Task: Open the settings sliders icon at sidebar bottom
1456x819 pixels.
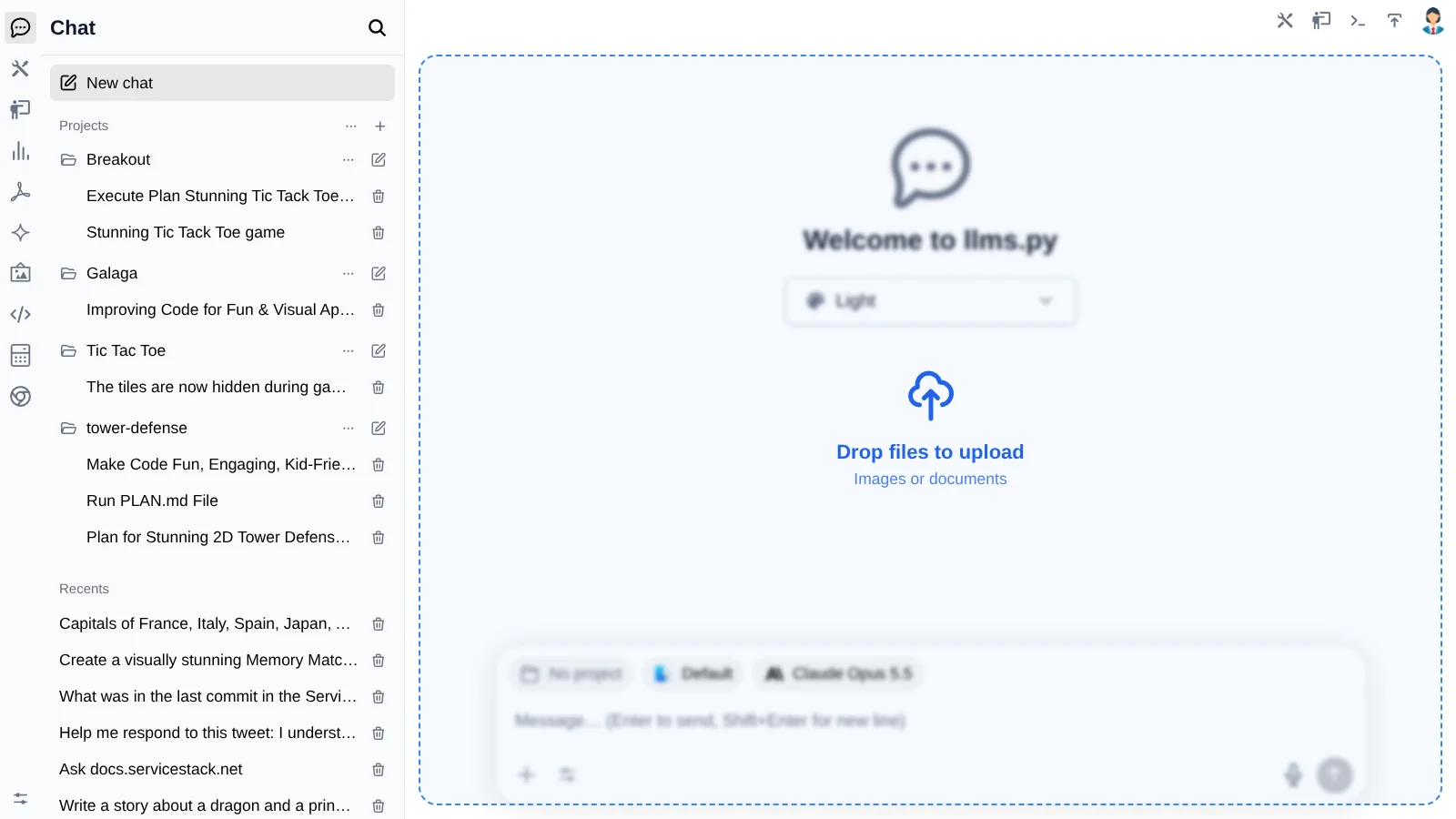Action: (20, 798)
